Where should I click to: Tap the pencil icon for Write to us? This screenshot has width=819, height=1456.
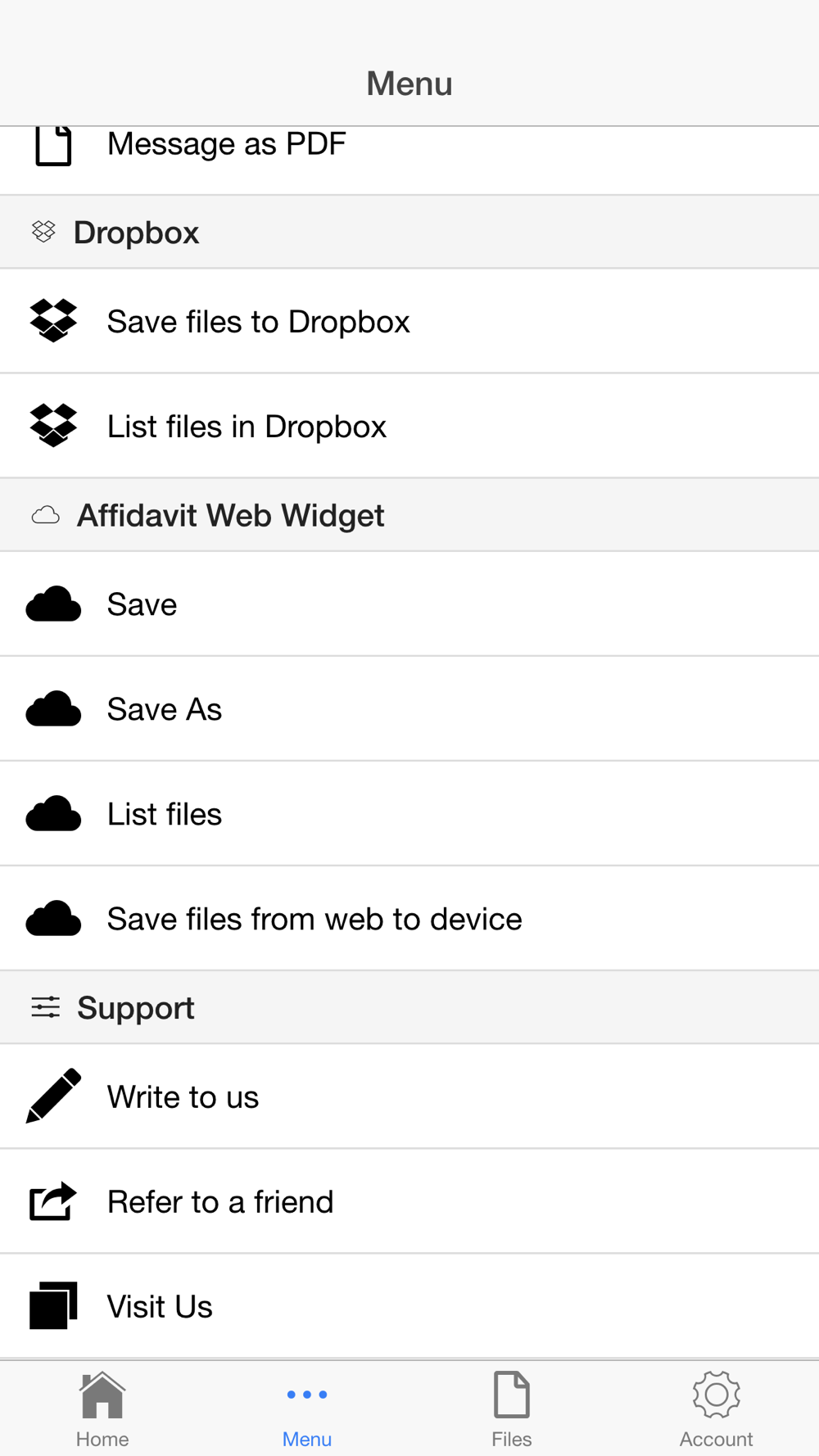(53, 1096)
